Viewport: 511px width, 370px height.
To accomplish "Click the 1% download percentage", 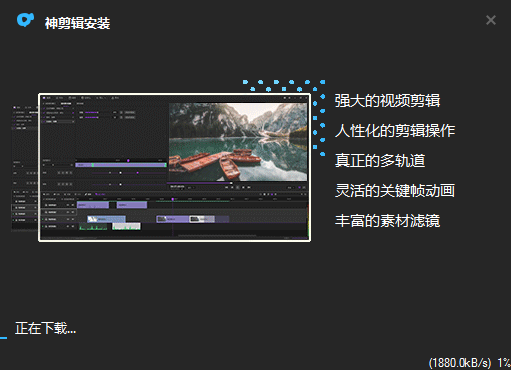I will 504,363.
